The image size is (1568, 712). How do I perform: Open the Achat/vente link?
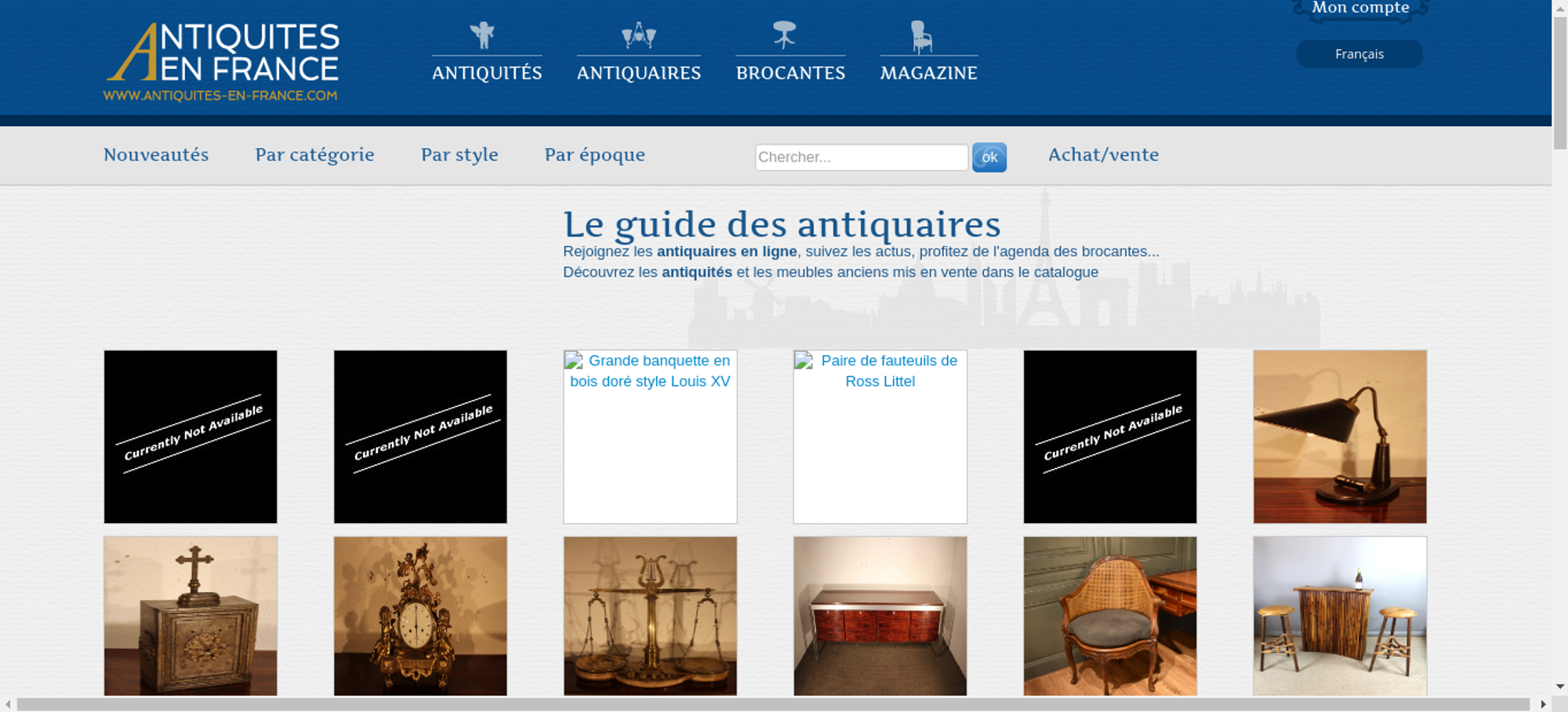coord(1103,155)
